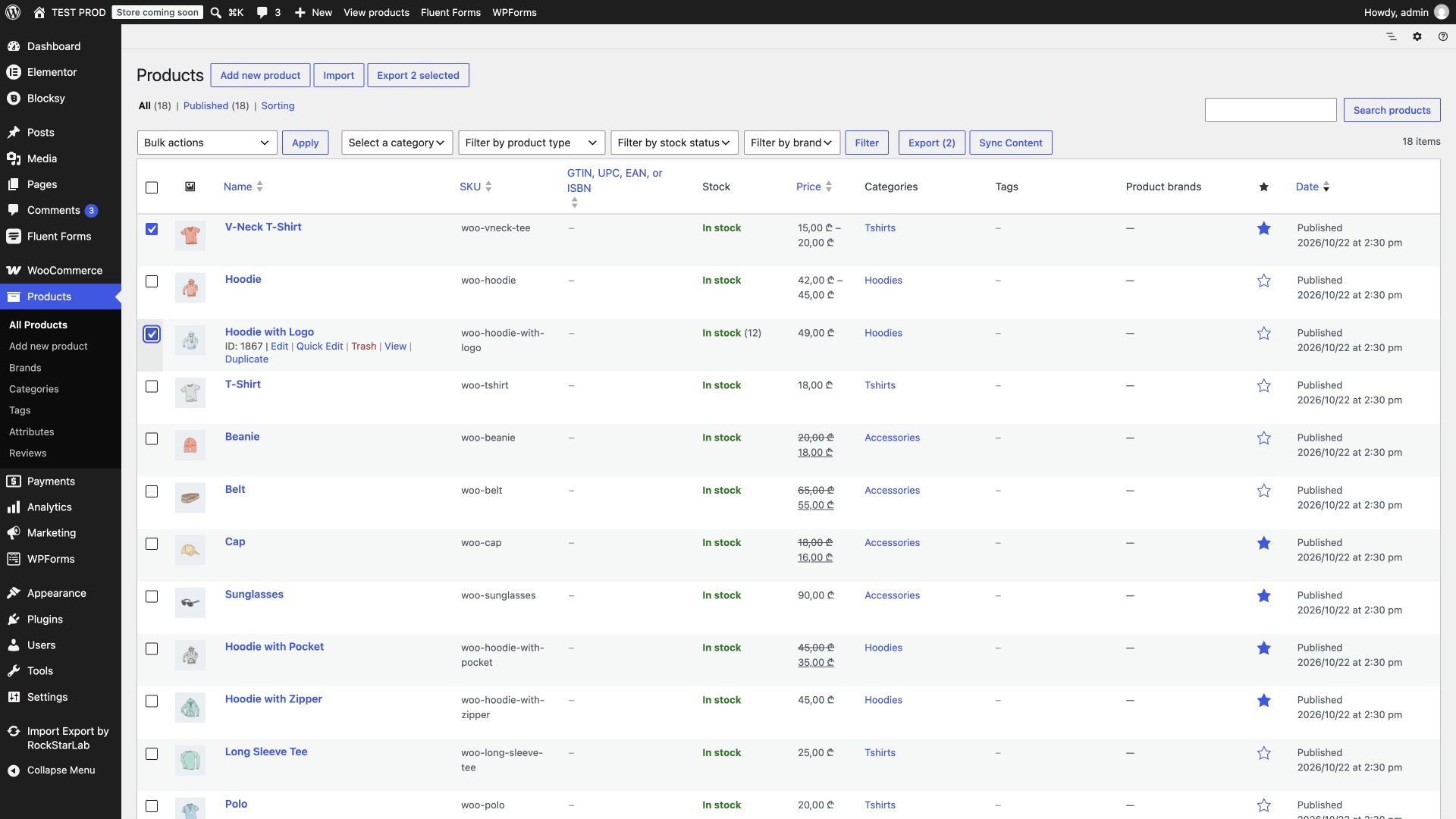Uncheck the Hoodie with Logo checkbox

click(x=152, y=334)
